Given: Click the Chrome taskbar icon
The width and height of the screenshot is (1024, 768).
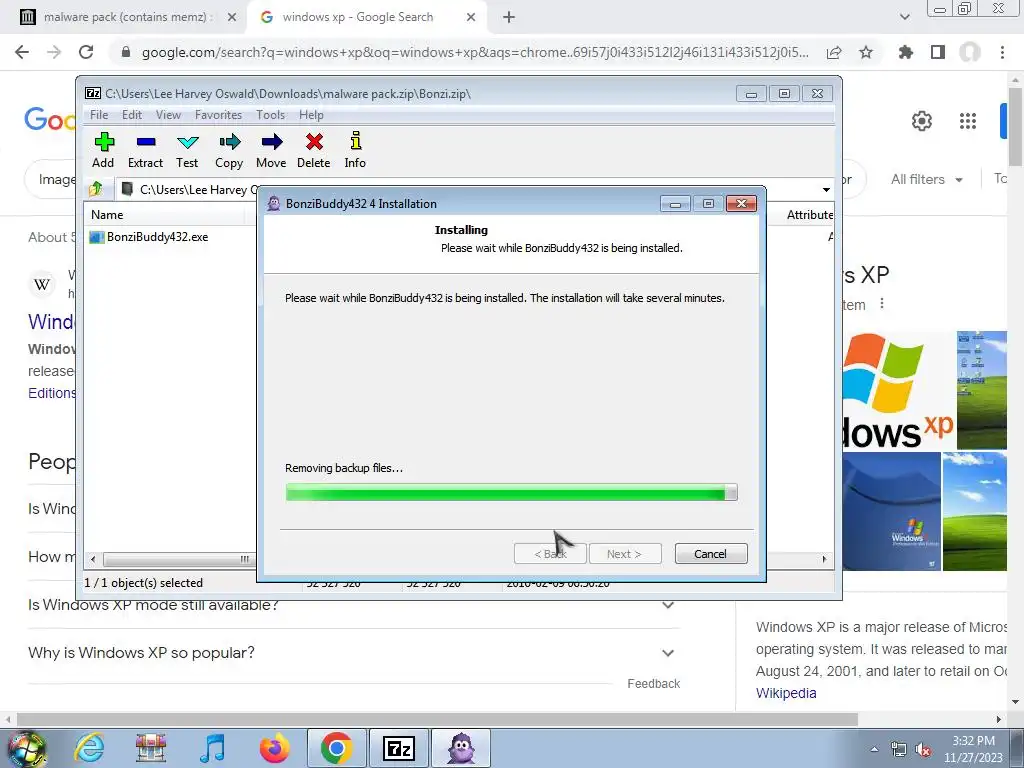Looking at the screenshot, I should pyautogui.click(x=337, y=748).
